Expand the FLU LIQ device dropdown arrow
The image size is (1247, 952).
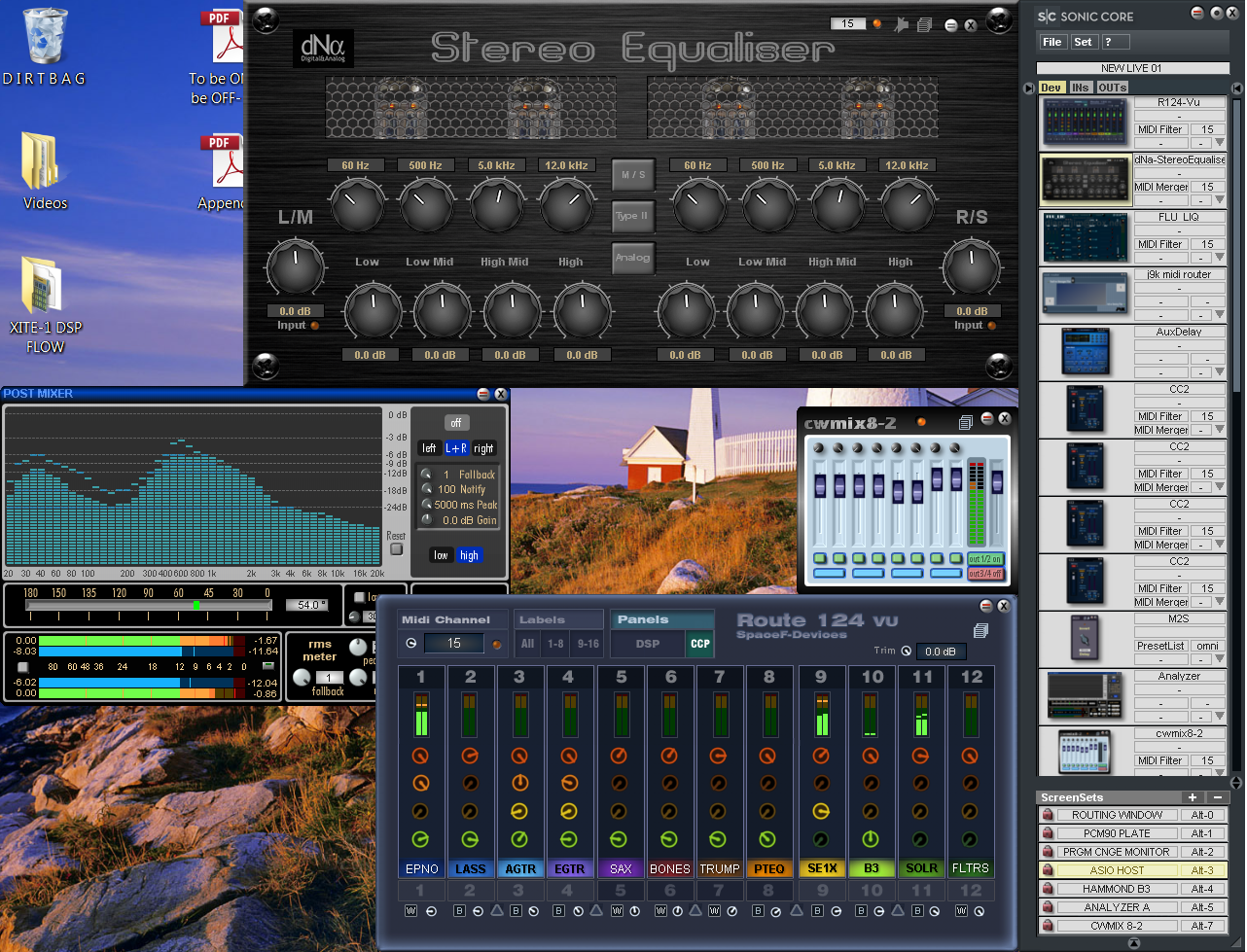click(x=1219, y=258)
